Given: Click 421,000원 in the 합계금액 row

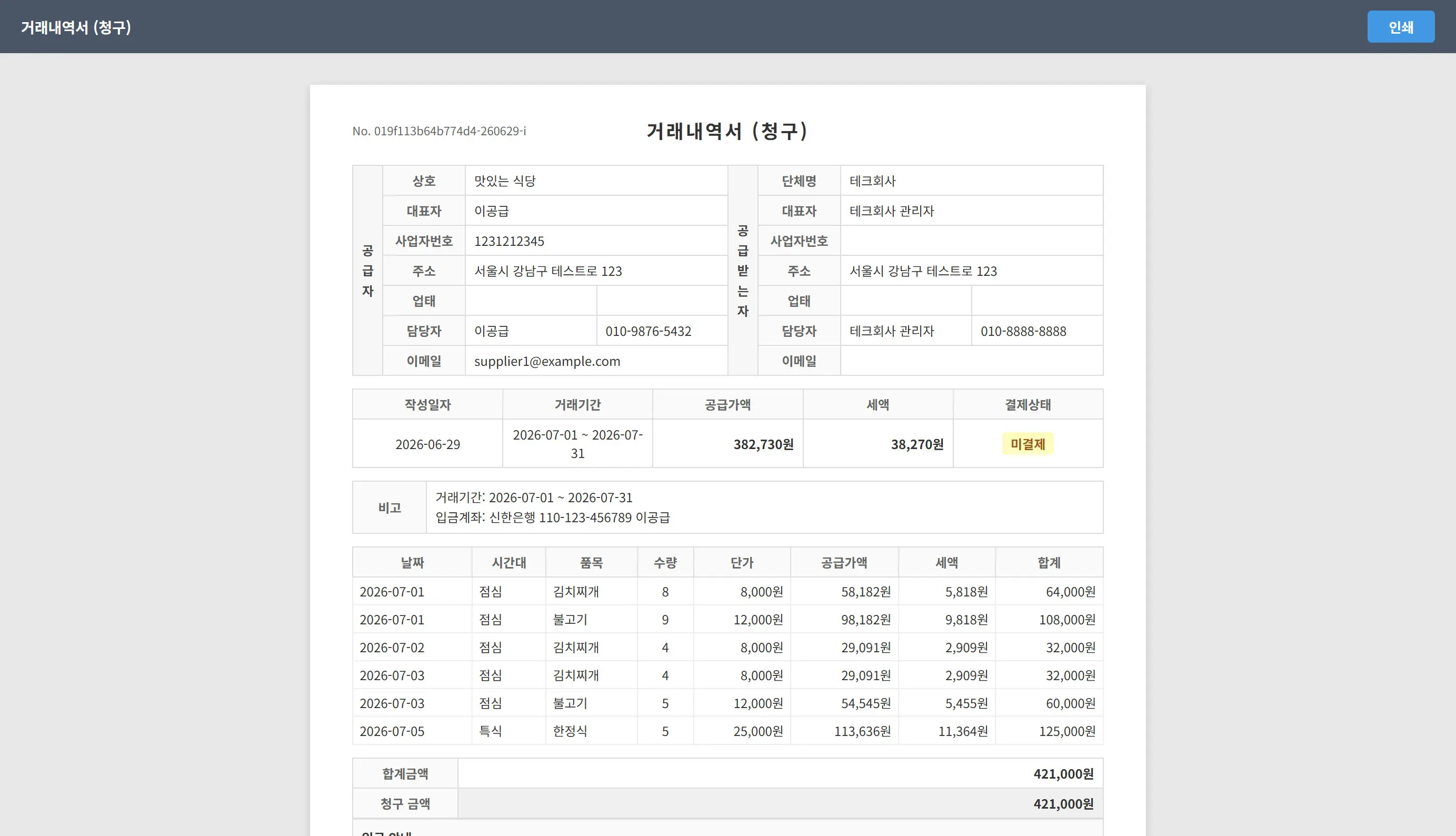Looking at the screenshot, I should (1063, 773).
